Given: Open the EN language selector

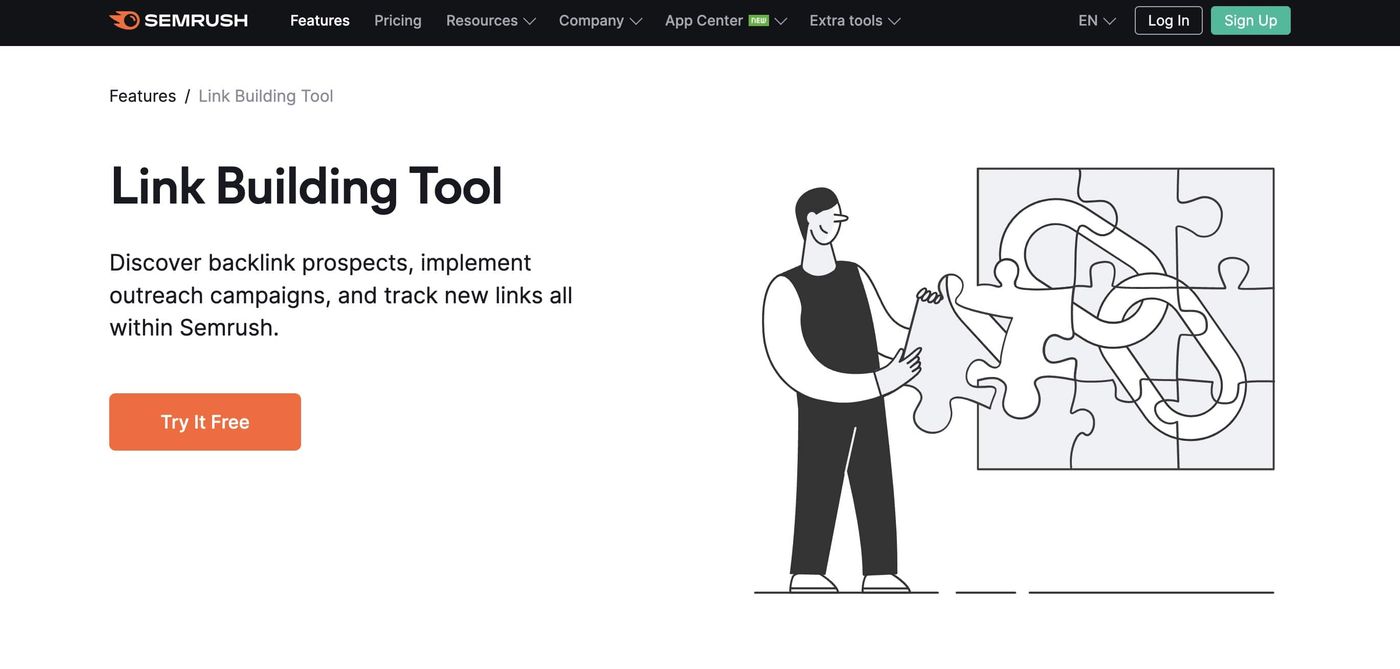Looking at the screenshot, I should point(1097,20).
